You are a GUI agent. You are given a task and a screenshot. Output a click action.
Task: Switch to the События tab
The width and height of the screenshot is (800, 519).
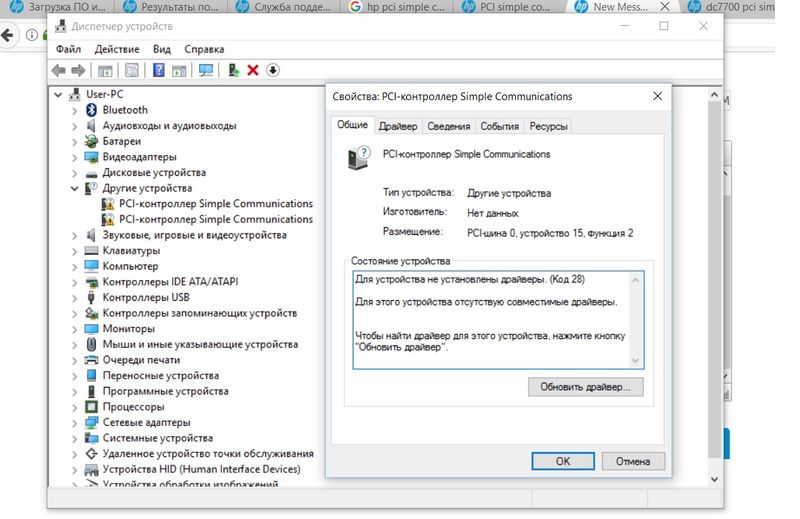point(499,126)
